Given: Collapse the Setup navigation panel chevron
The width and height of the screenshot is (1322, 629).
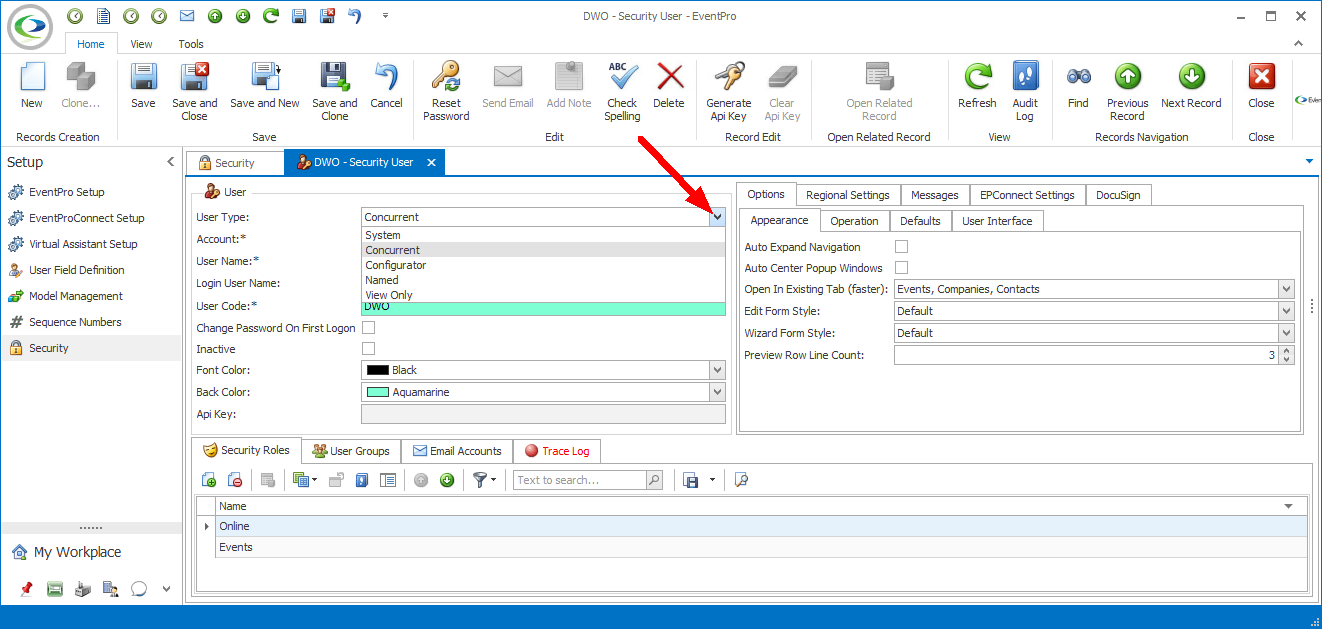Looking at the screenshot, I should pos(170,162).
